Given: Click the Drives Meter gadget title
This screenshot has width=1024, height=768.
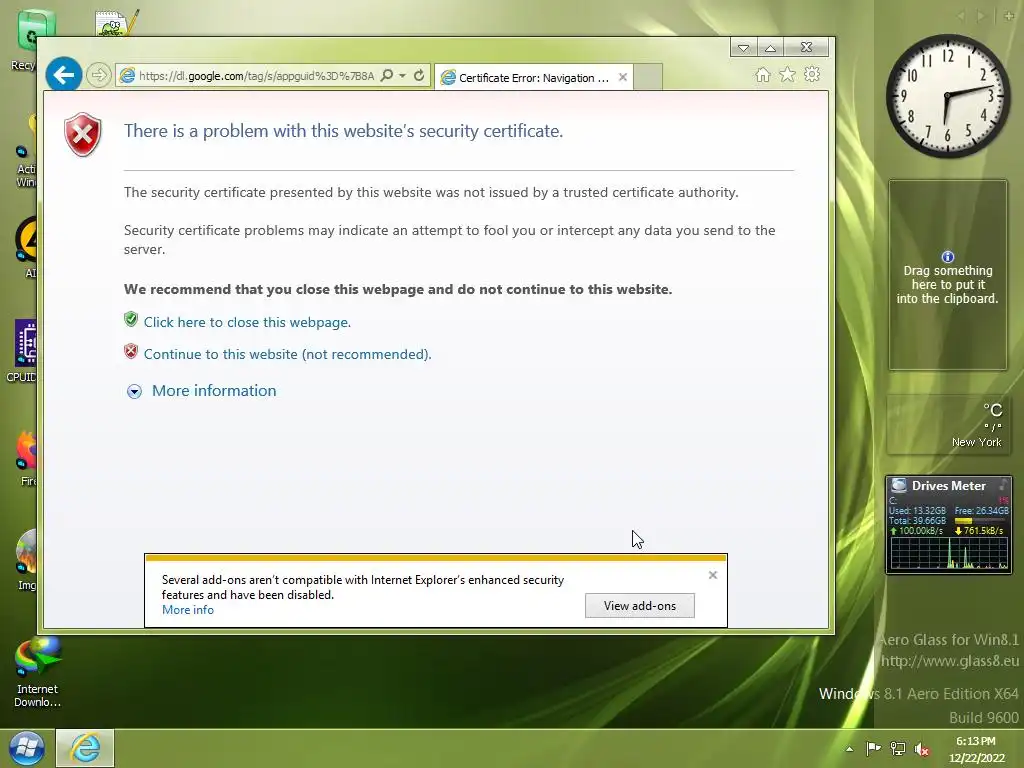Looking at the screenshot, I should [948, 486].
